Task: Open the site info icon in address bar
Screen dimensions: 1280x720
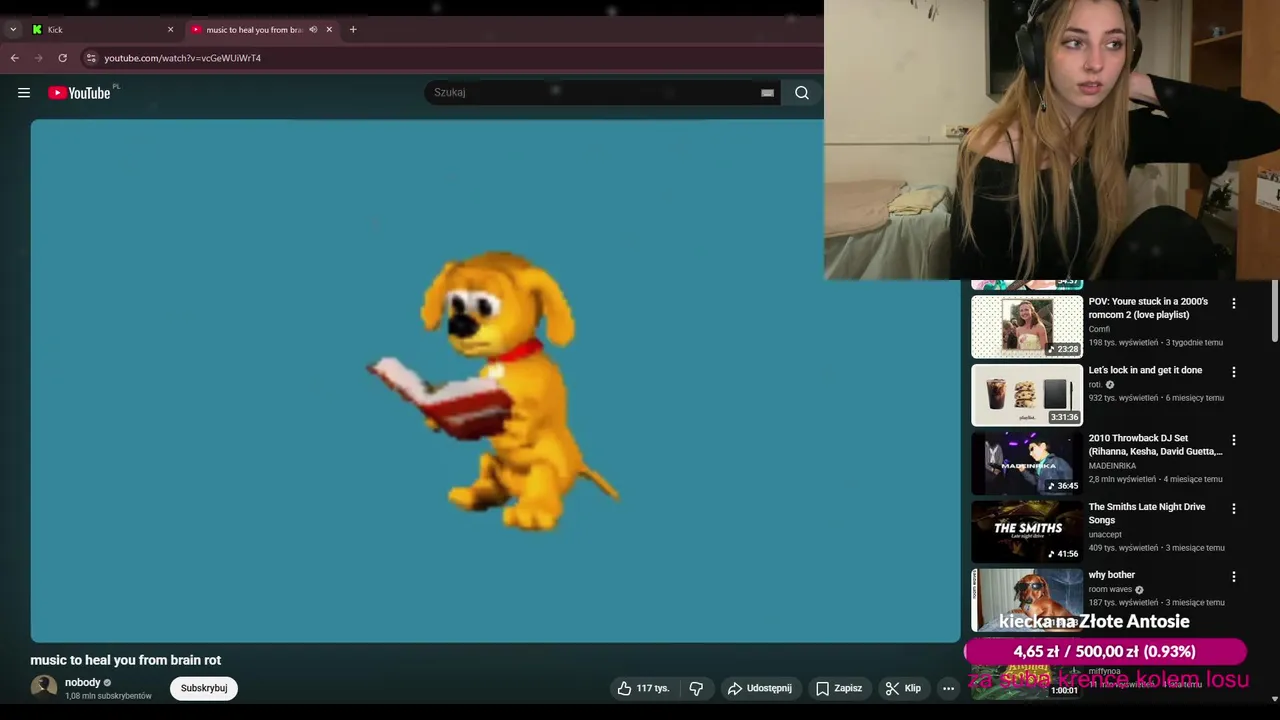Action: [x=91, y=58]
